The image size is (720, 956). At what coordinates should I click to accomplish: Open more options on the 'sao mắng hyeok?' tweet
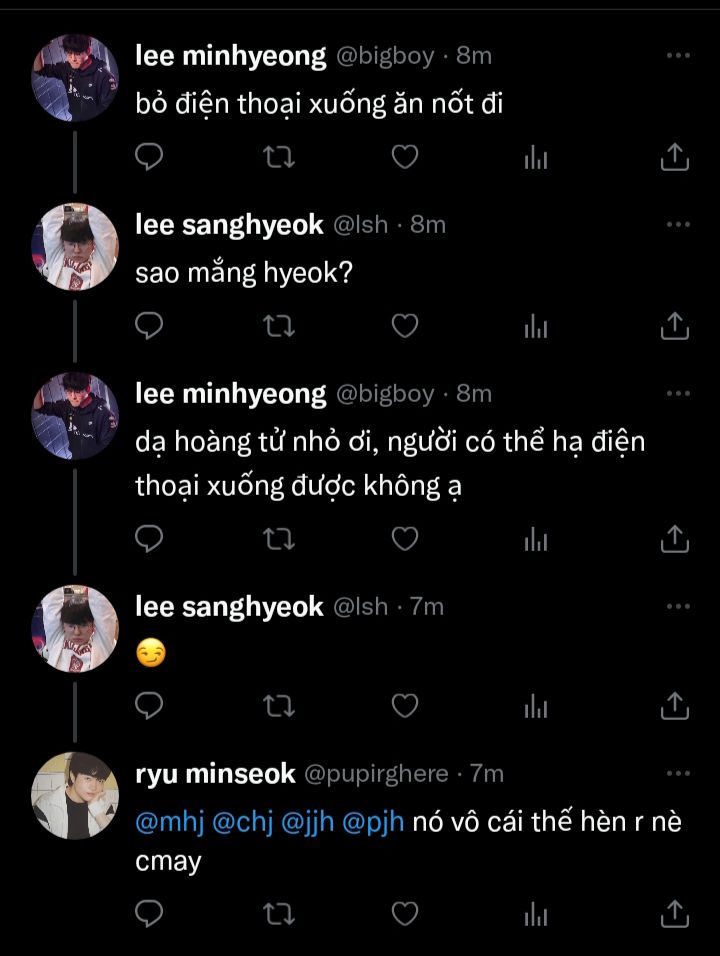click(x=678, y=224)
